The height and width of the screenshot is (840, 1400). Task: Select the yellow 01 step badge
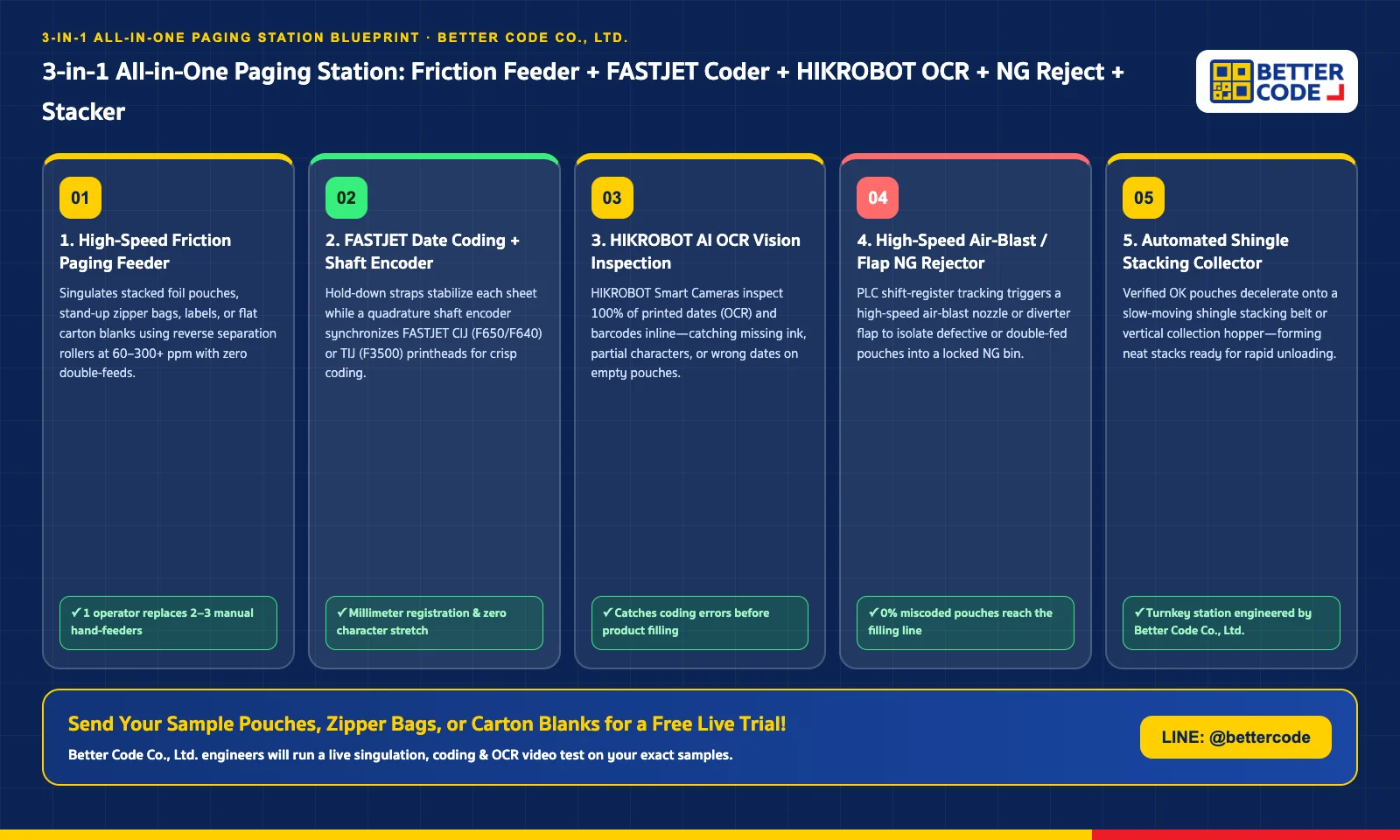click(80, 198)
